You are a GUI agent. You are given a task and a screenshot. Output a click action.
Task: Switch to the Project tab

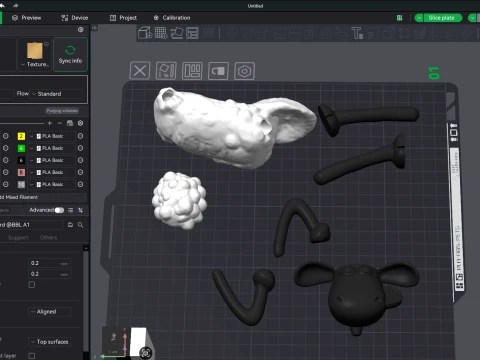[123, 18]
